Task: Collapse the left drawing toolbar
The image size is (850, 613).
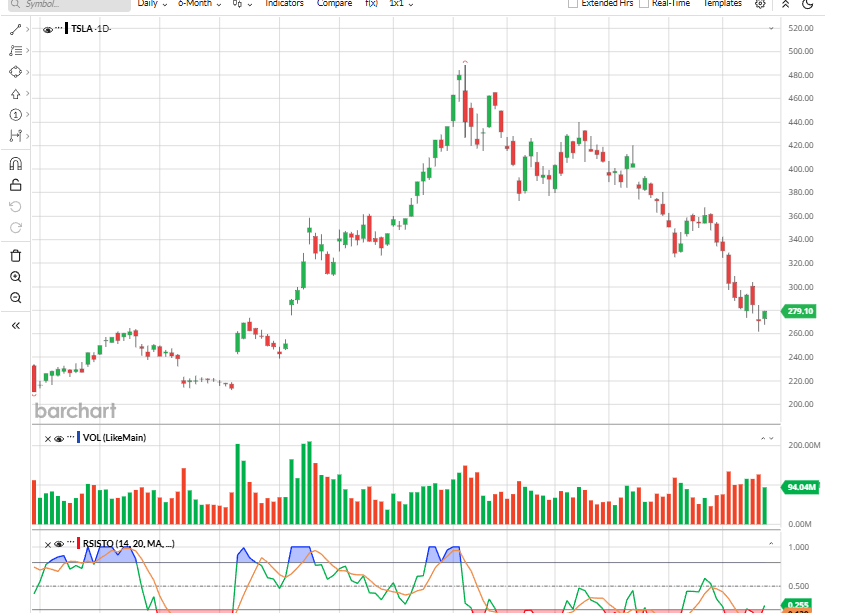Action: pyautogui.click(x=15, y=325)
